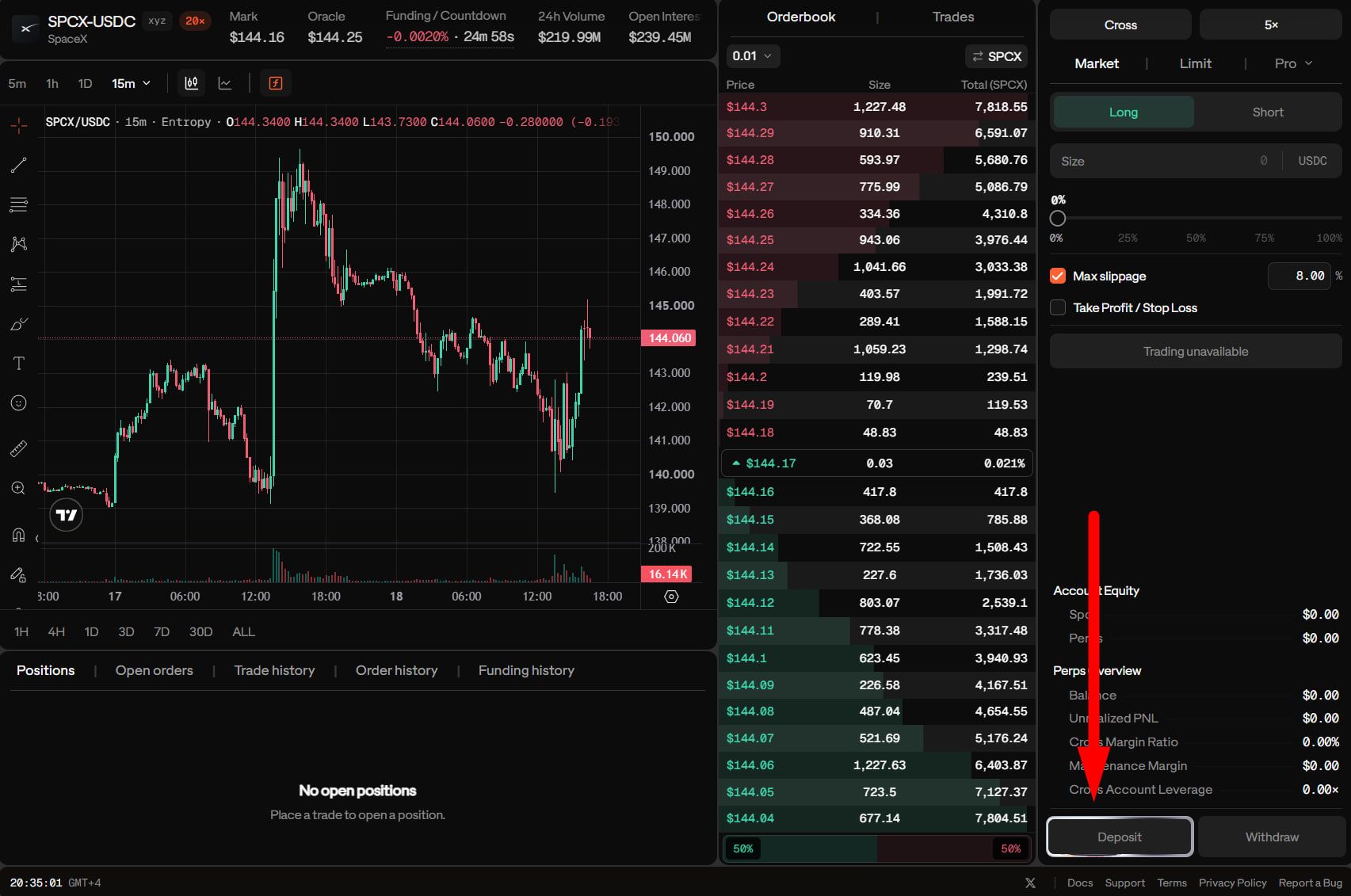Click the TradingView logo on chart
This screenshot has height=896, width=1351.
[x=66, y=515]
